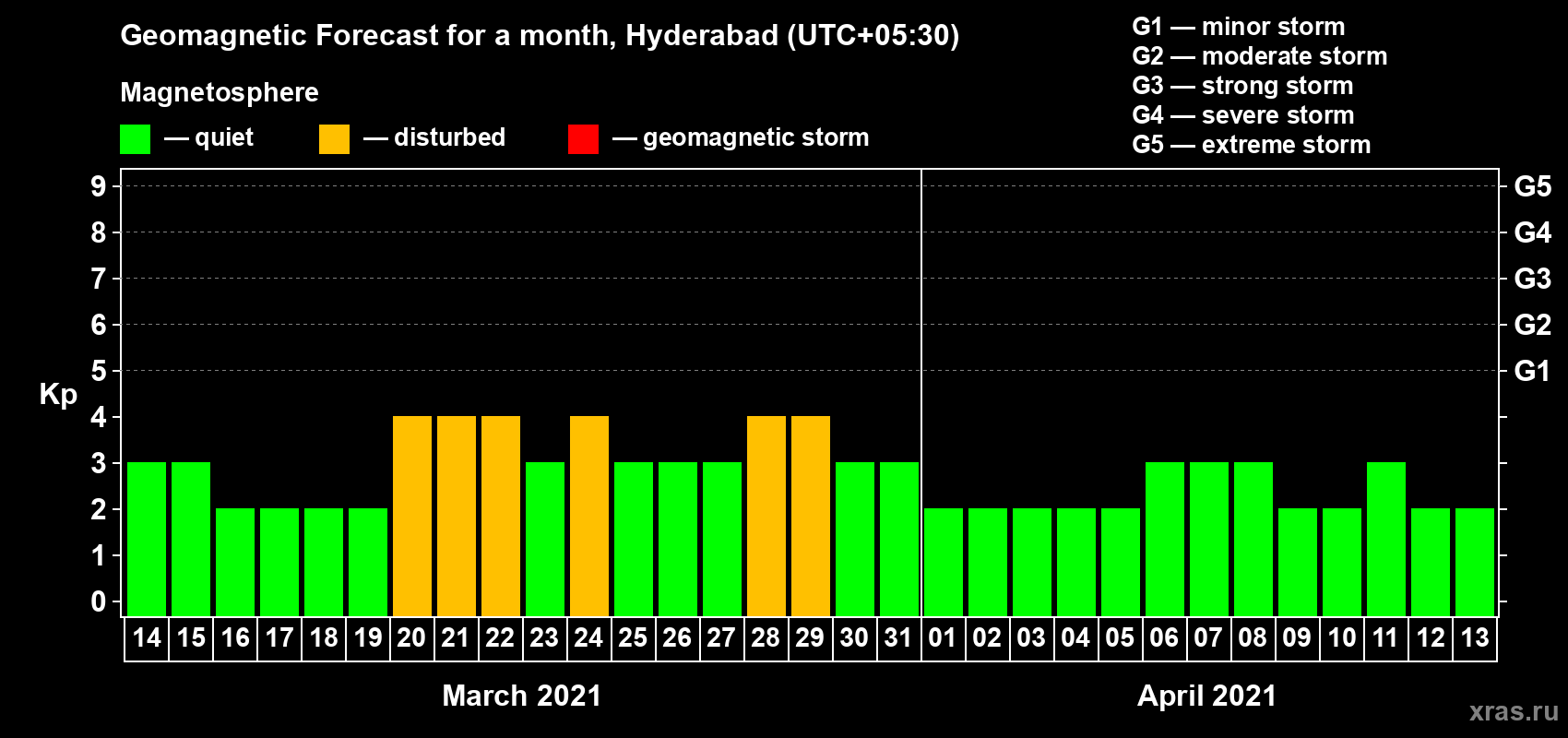Click date label 03 in April

(x=1031, y=637)
